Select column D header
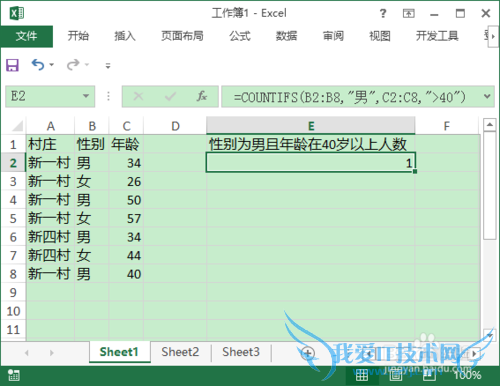Image resolution: width=500 pixels, height=386 pixels. [175, 126]
